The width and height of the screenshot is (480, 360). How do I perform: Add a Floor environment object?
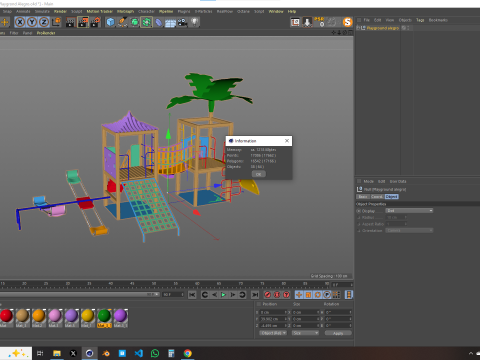point(170,22)
